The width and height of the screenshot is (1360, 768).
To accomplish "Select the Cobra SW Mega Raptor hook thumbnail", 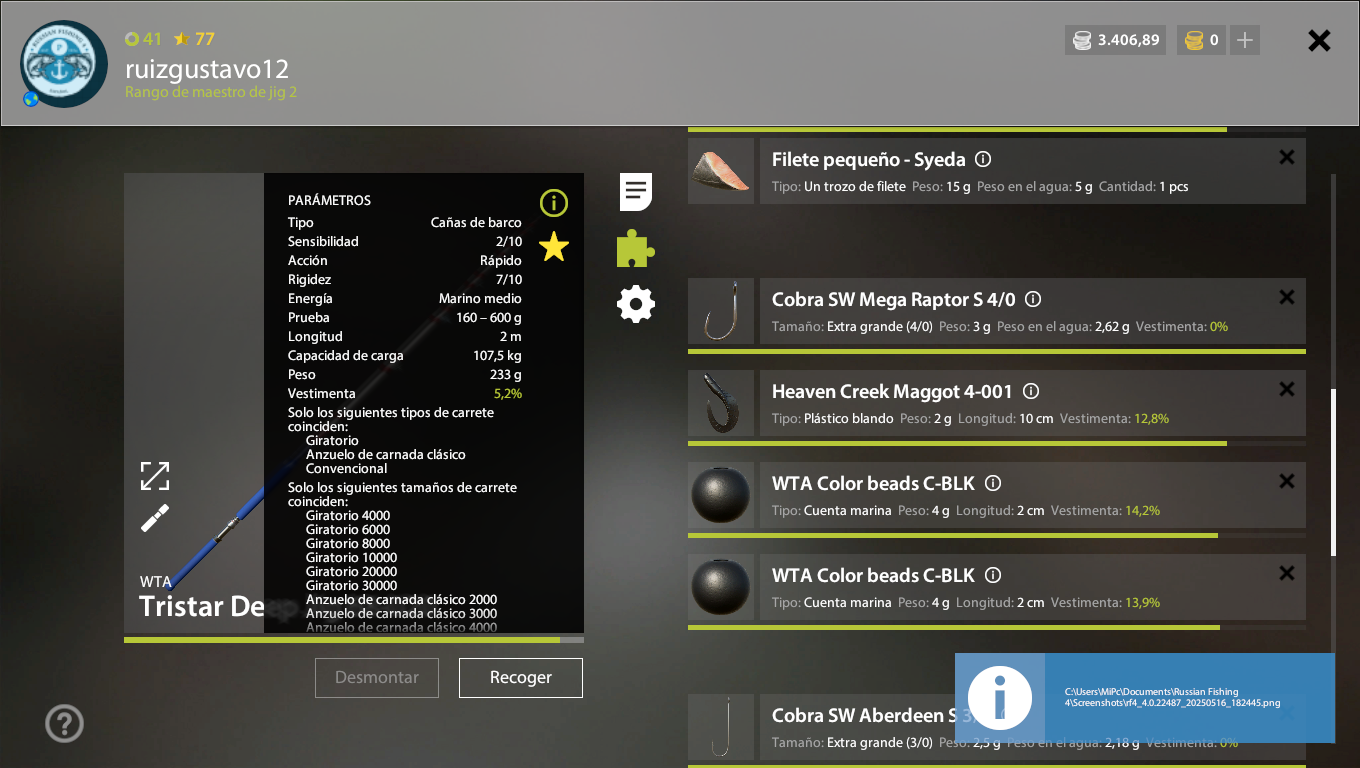I will click(721, 311).
